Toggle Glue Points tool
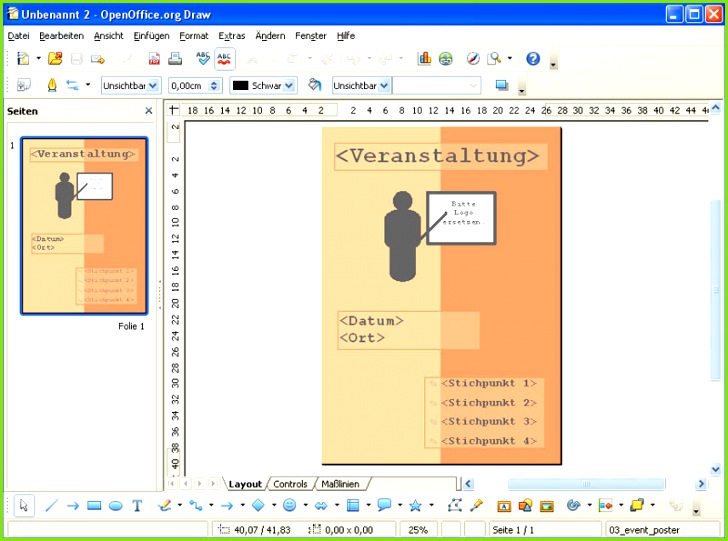This screenshot has width=728, height=541. [x=476, y=505]
